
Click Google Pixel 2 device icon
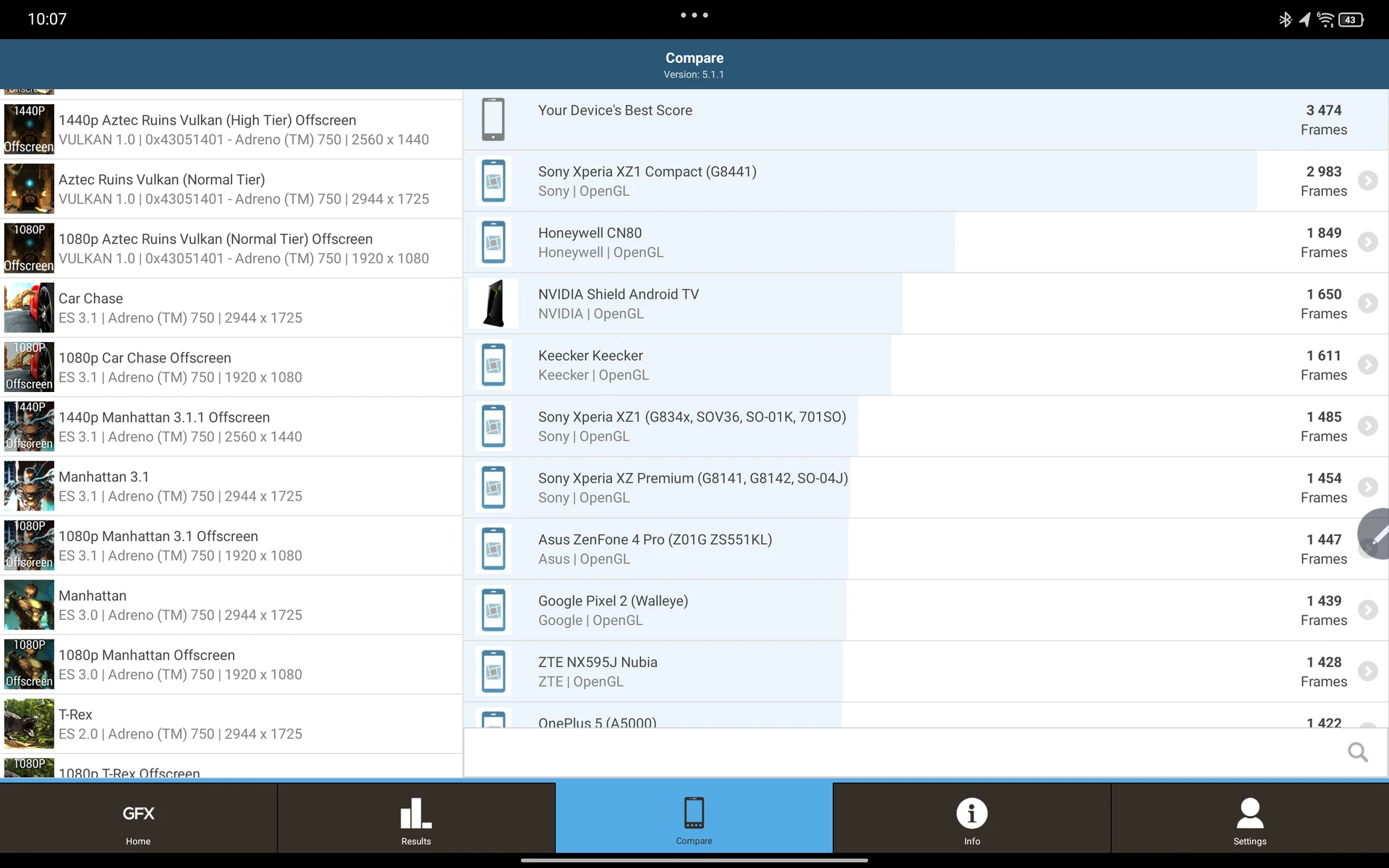click(x=493, y=610)
